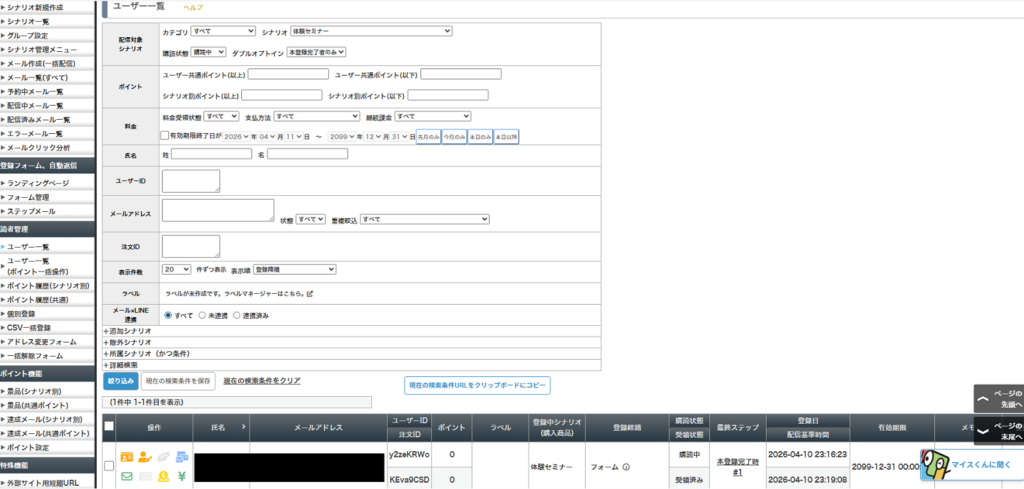The height and width of the screenshot is (489, 1024).
Task: Click the yellow coin point icon
Action: click(x=163, y=476)
